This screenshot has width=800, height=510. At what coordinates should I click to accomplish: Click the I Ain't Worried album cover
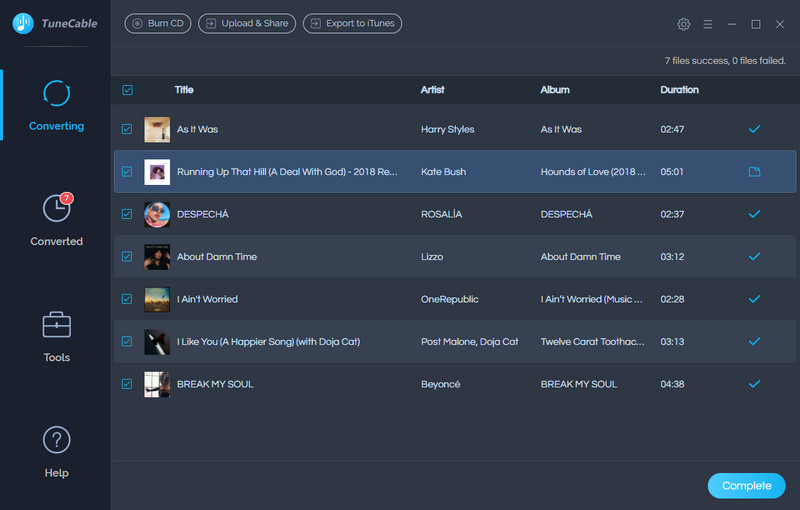click(x=157, y=299)
